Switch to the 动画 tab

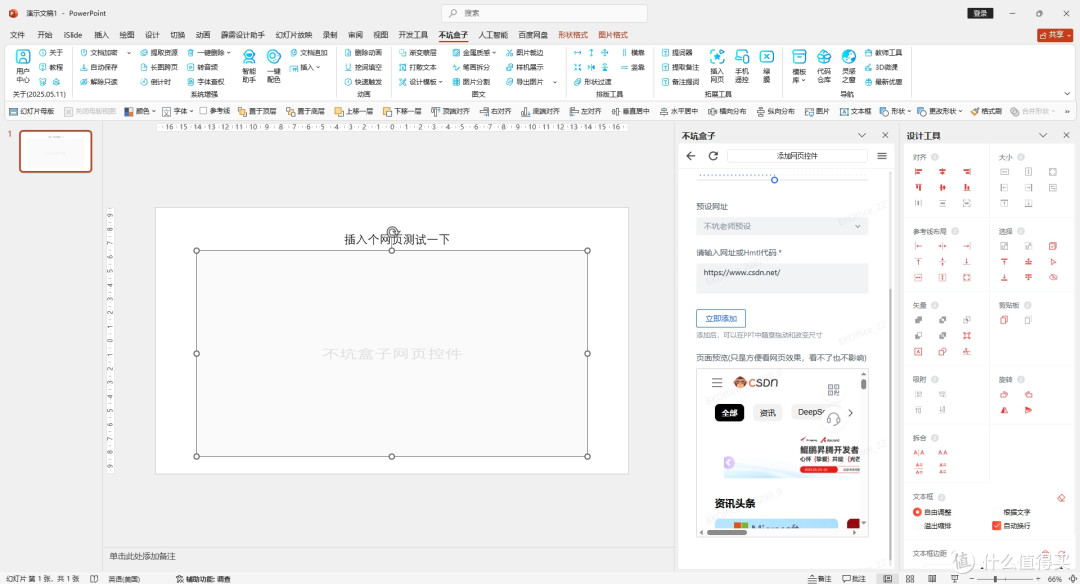(x=202, y=34)
